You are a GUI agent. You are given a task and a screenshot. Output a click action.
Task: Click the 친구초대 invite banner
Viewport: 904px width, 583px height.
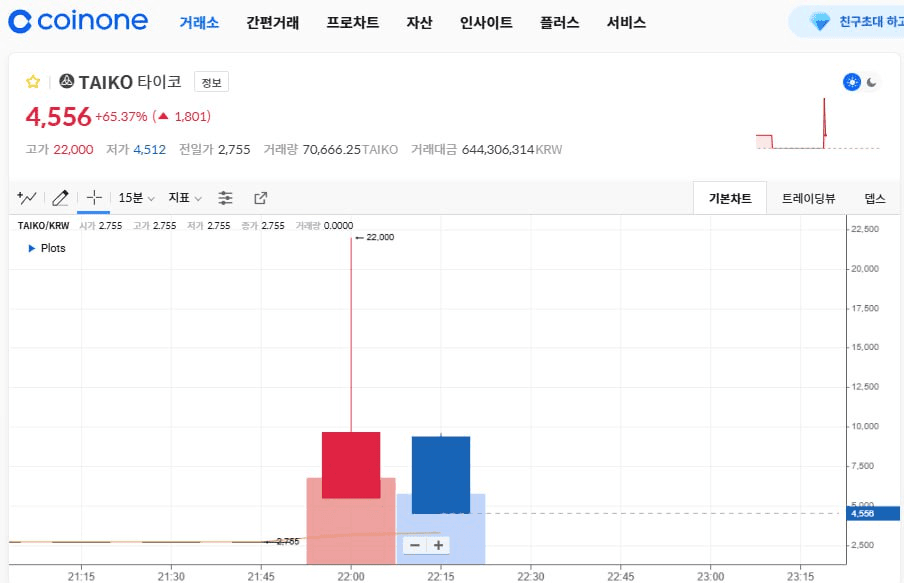[x=850, y=21]
